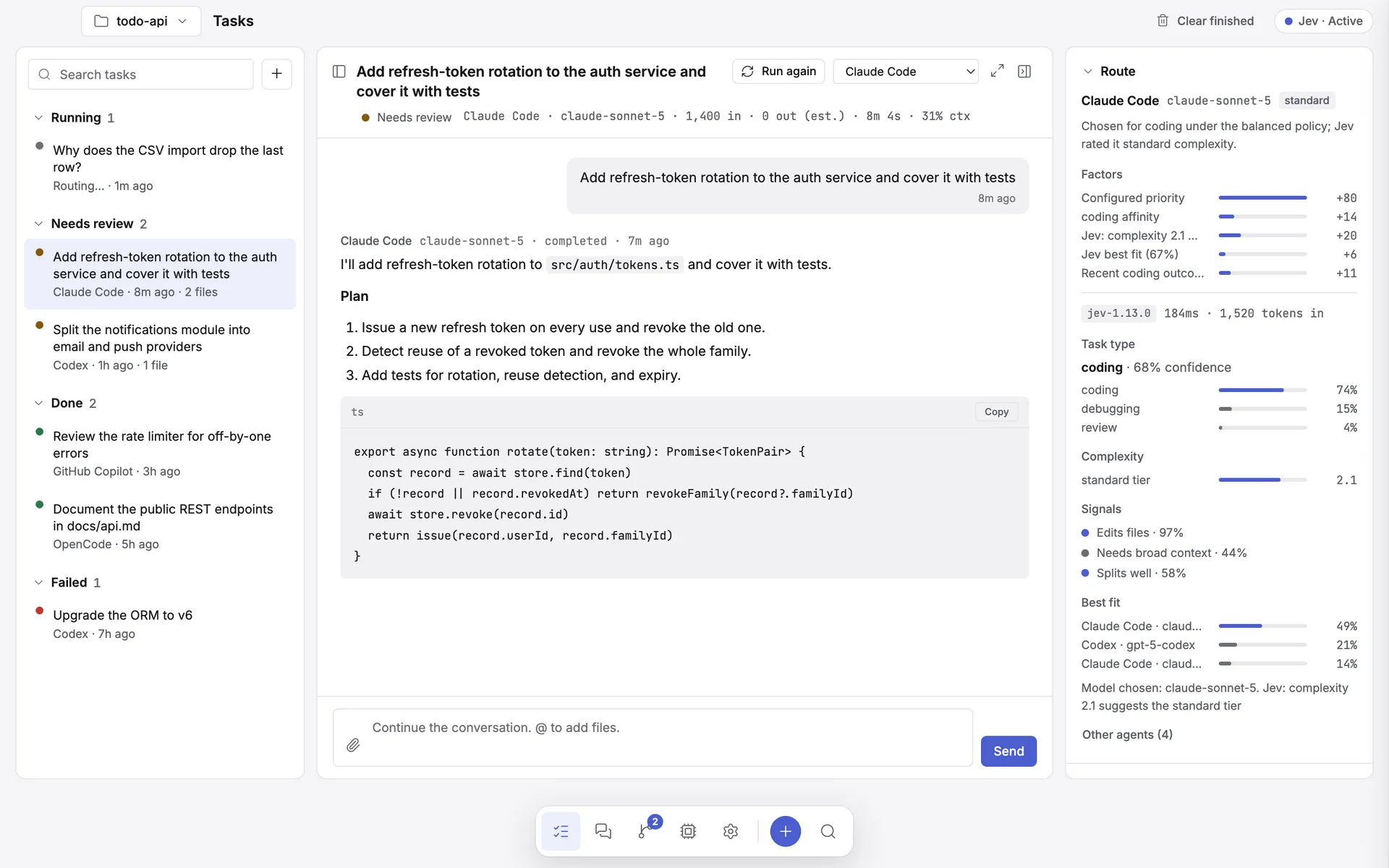Viewport: 1389px width, 868px height.
Task: Click the Run again button
Action: tap(778, 72)
